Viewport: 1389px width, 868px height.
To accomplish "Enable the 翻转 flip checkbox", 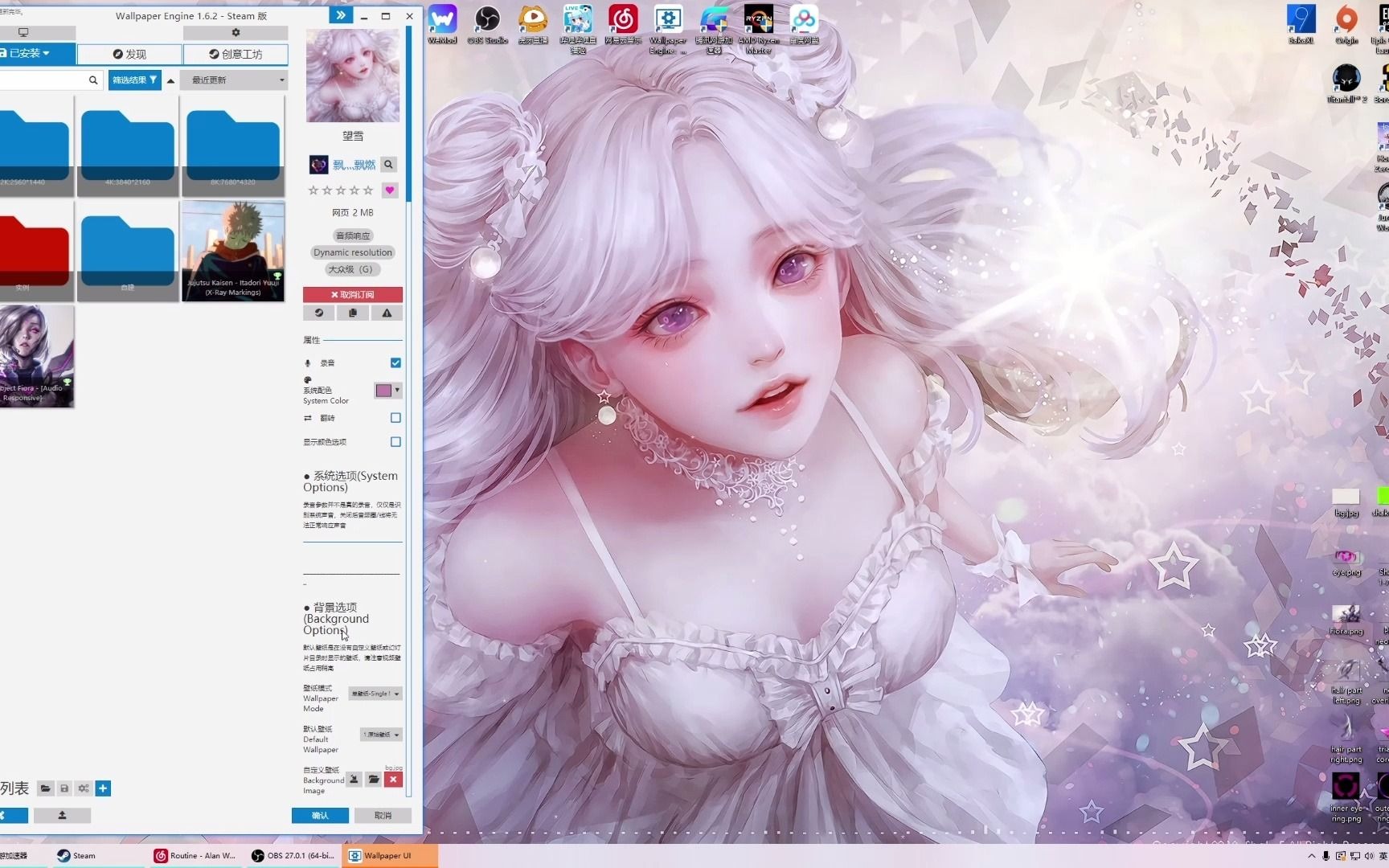I will [x=395, y=418].
